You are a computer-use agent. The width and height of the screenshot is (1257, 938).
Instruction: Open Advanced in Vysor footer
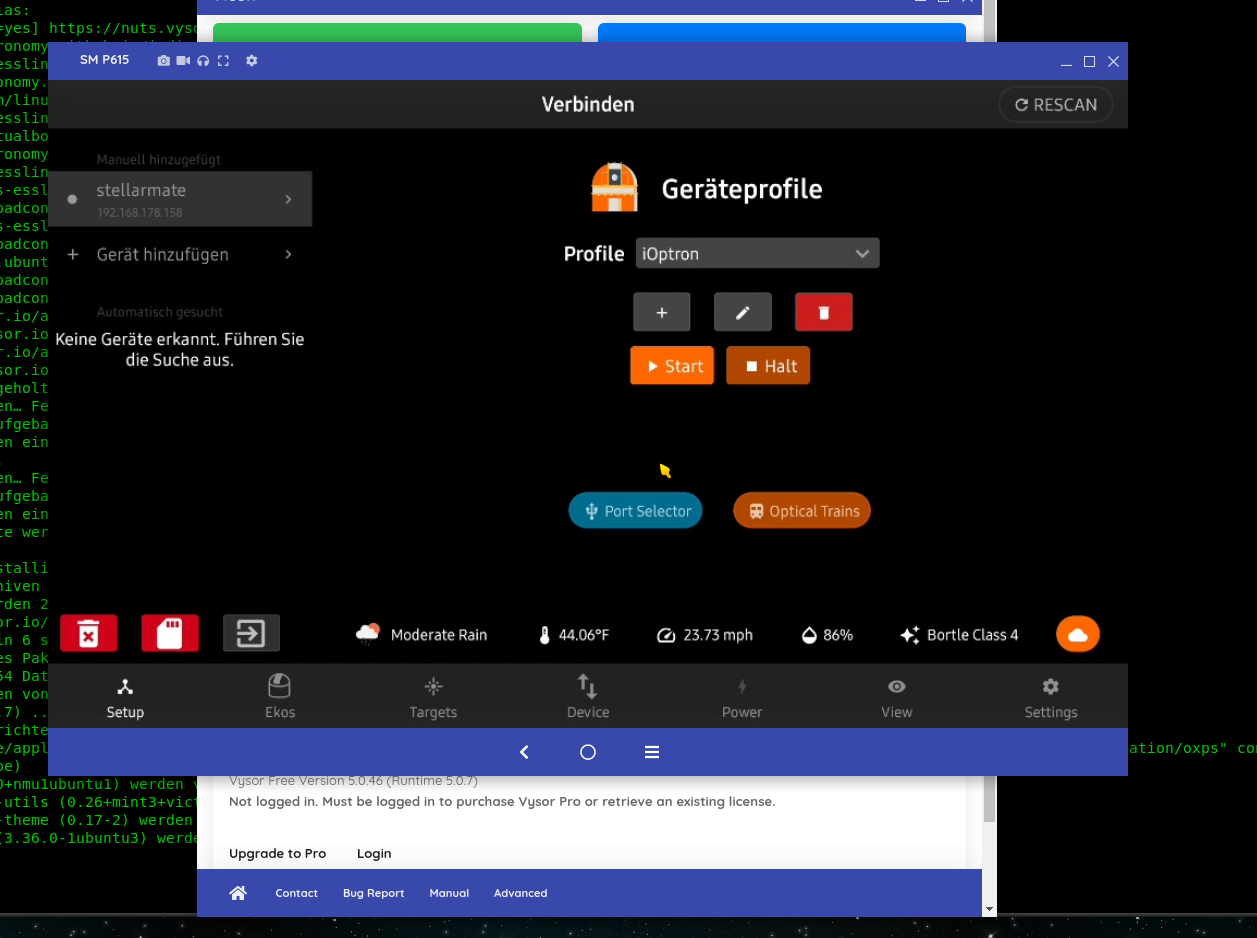pyautogui.click(x=521, y=893)
